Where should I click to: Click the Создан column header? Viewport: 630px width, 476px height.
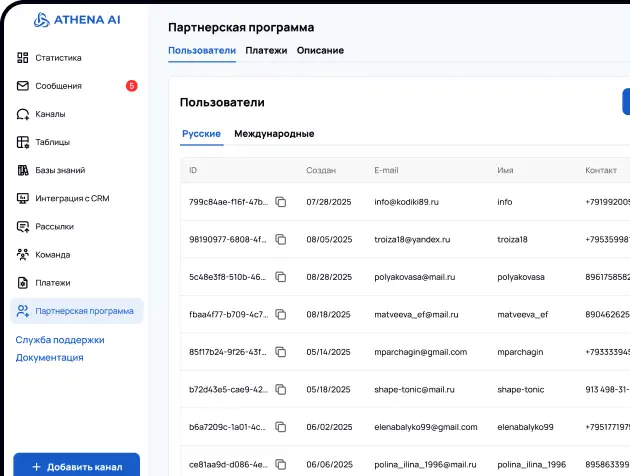point(321,171)
